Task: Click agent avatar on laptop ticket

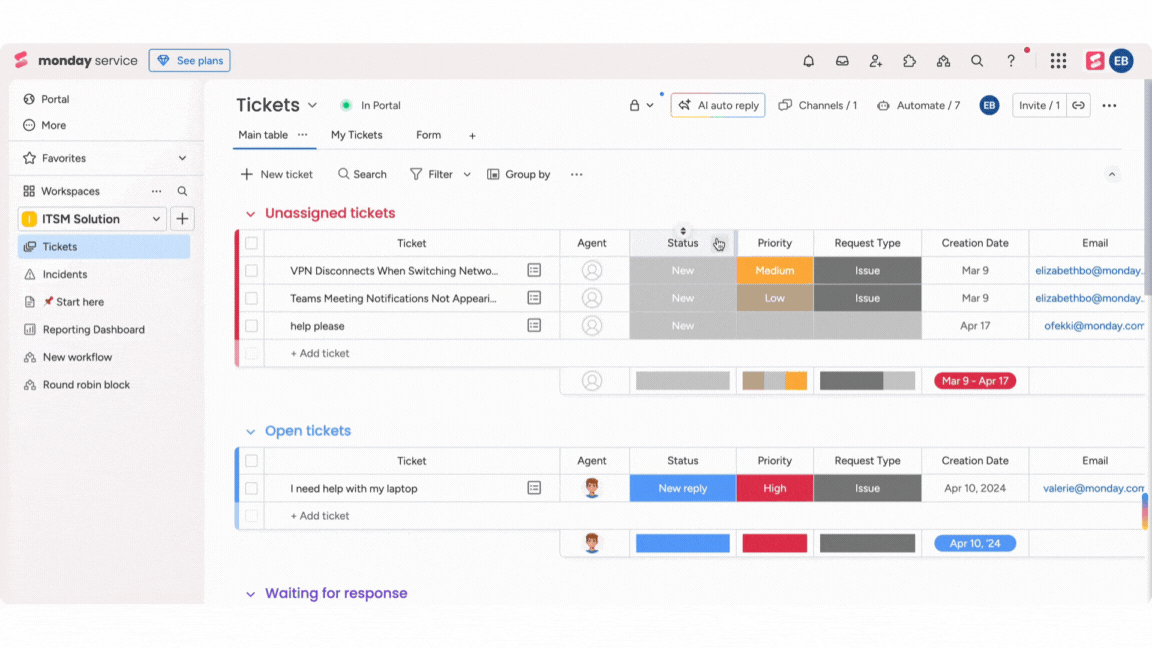Action: coord(591,488)
